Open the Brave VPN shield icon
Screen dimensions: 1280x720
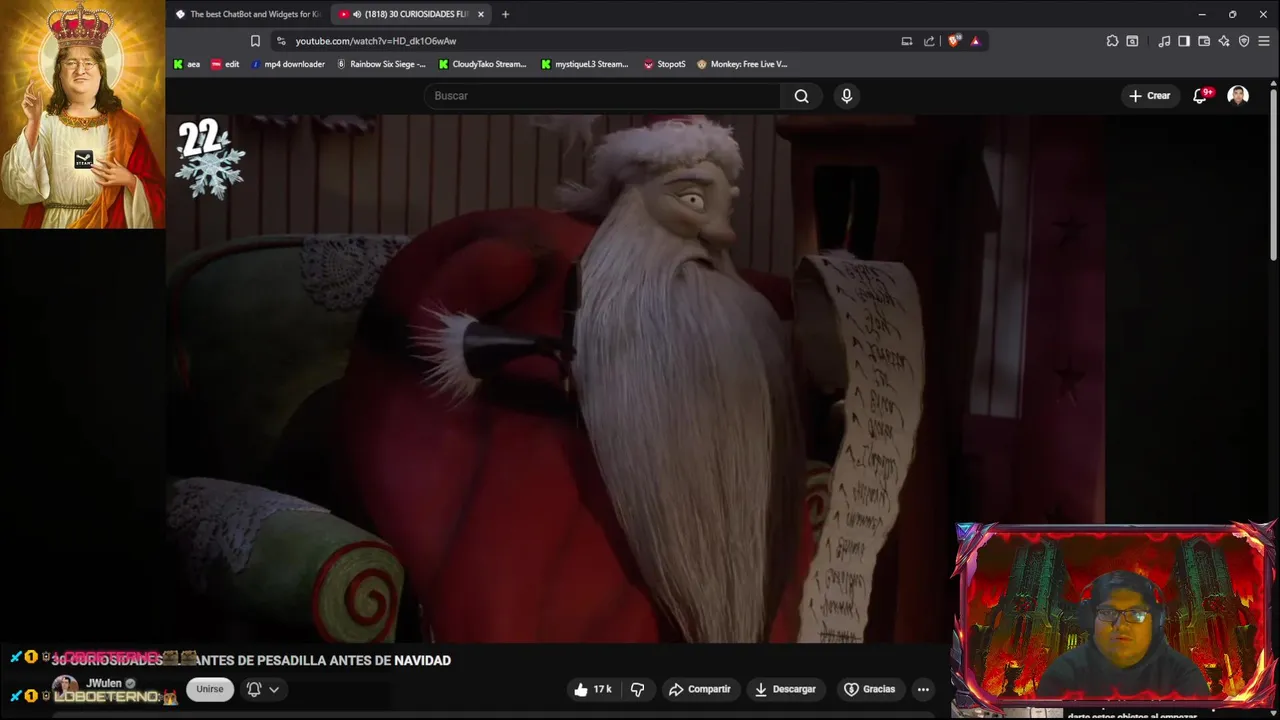[x=1244, y=41]
